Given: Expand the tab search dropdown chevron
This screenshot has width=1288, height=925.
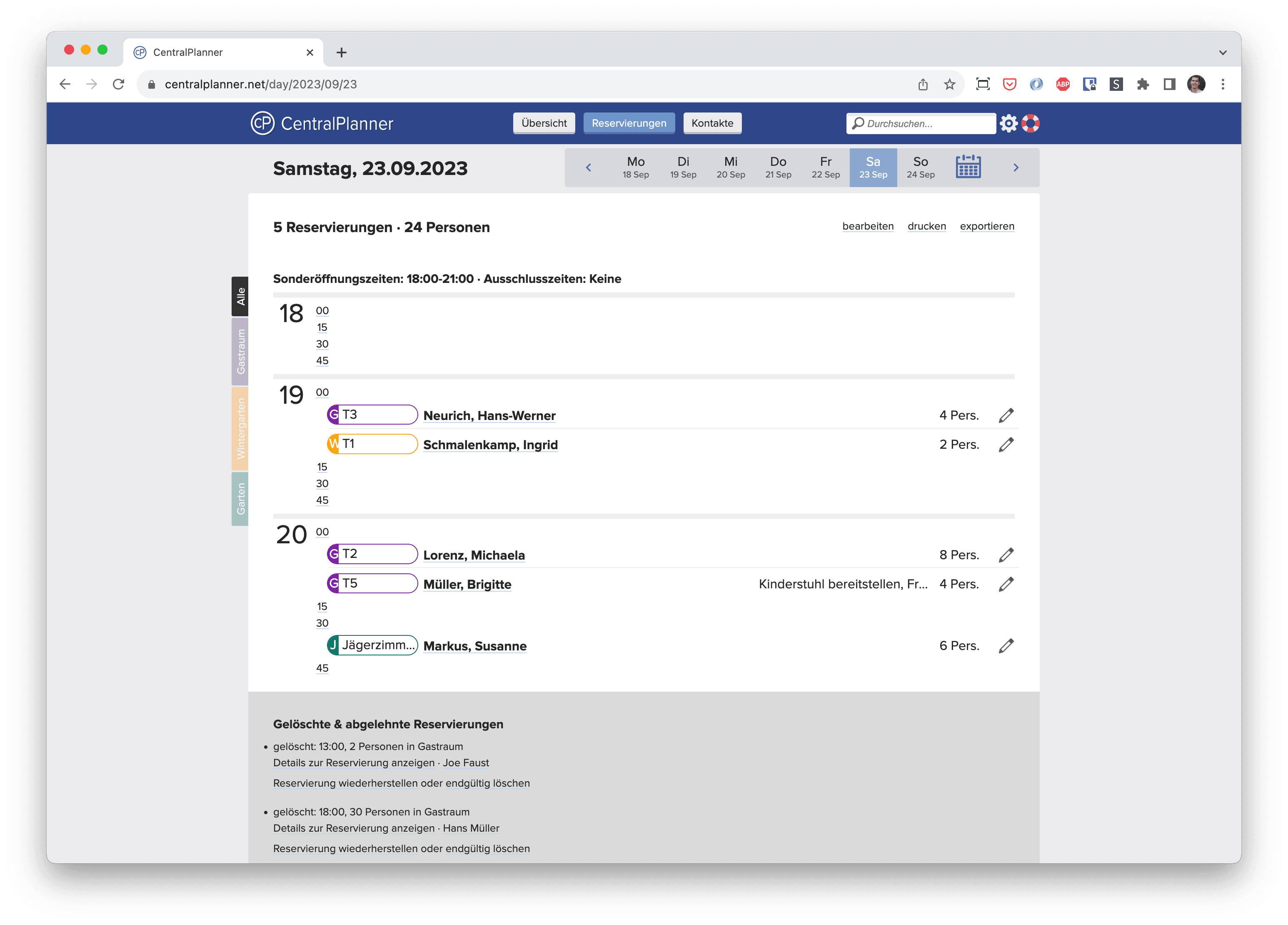Looking at the screenshot, I should click(1223, 52).
